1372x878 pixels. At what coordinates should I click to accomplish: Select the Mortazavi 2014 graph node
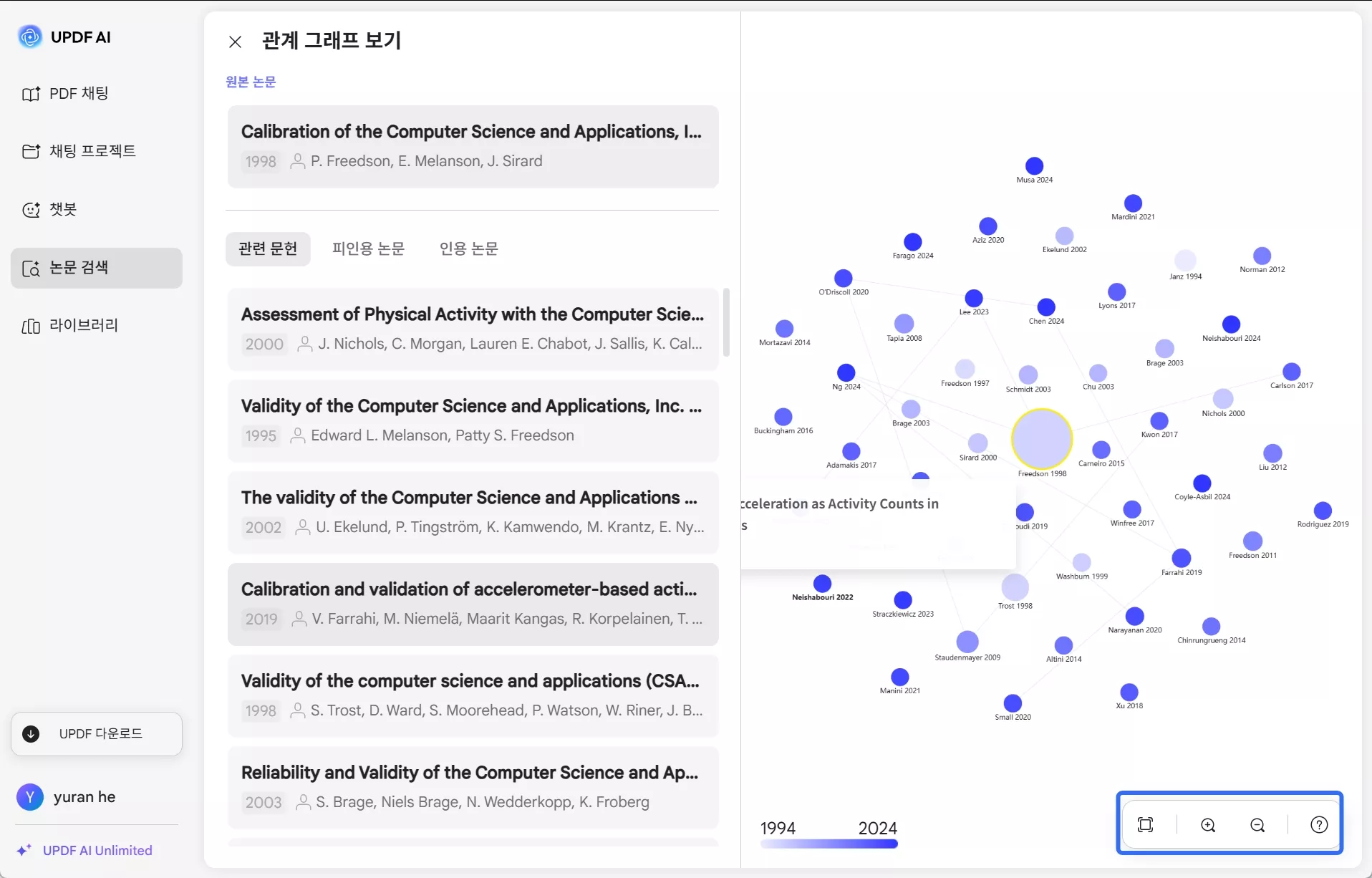(x=784, y=329)
